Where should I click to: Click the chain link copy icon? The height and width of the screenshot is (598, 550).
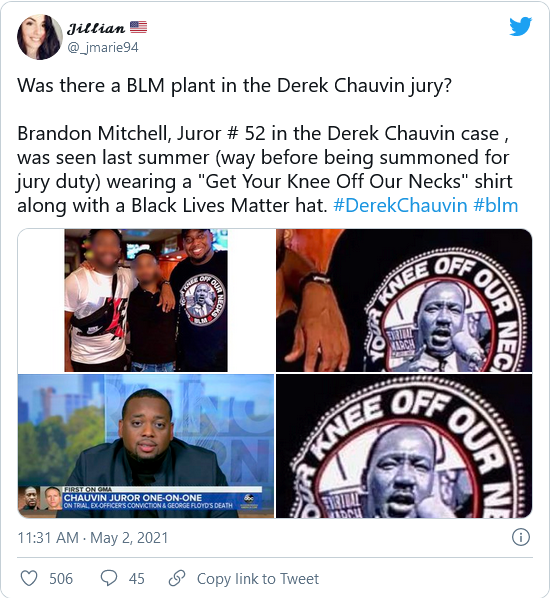(x=177, y=578)
